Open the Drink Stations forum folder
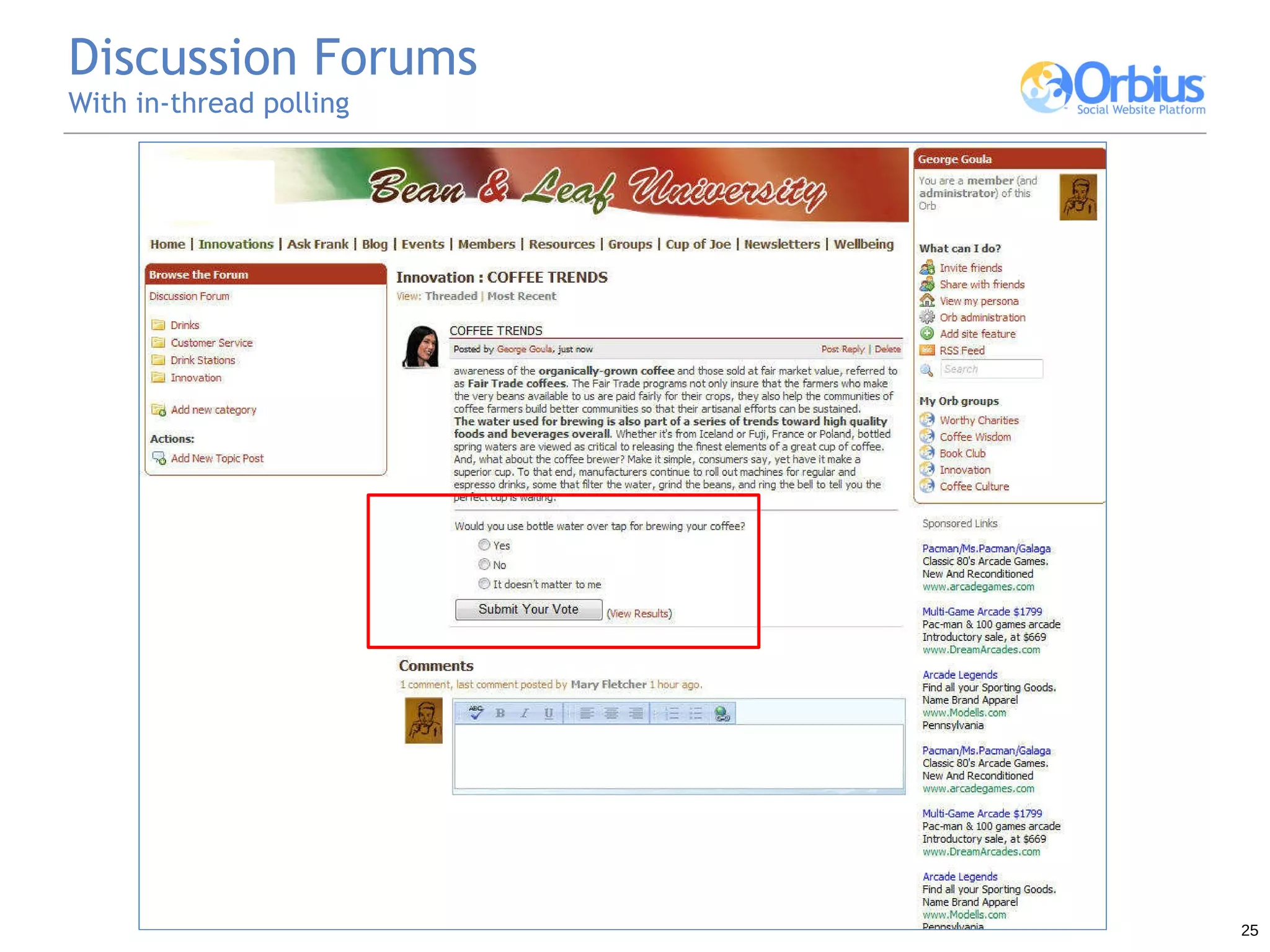Screen dimensions: 1270x952 (203, 360)
